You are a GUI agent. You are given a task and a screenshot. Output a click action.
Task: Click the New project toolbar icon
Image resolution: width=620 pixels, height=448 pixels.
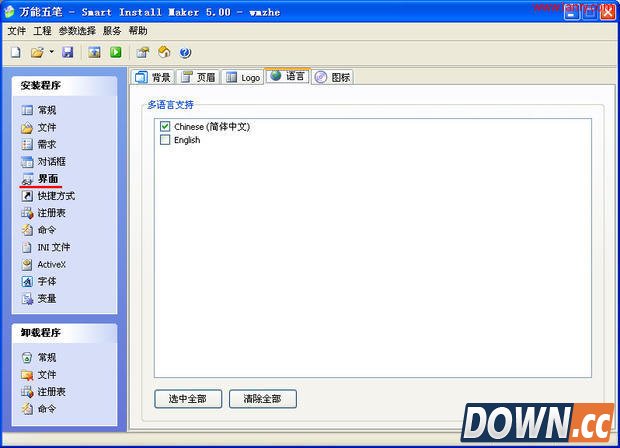tap(15, 52)
